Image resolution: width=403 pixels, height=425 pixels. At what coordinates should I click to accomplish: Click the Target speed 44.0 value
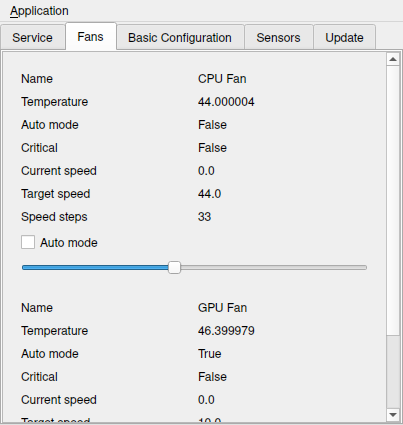(x=210, y=194)
